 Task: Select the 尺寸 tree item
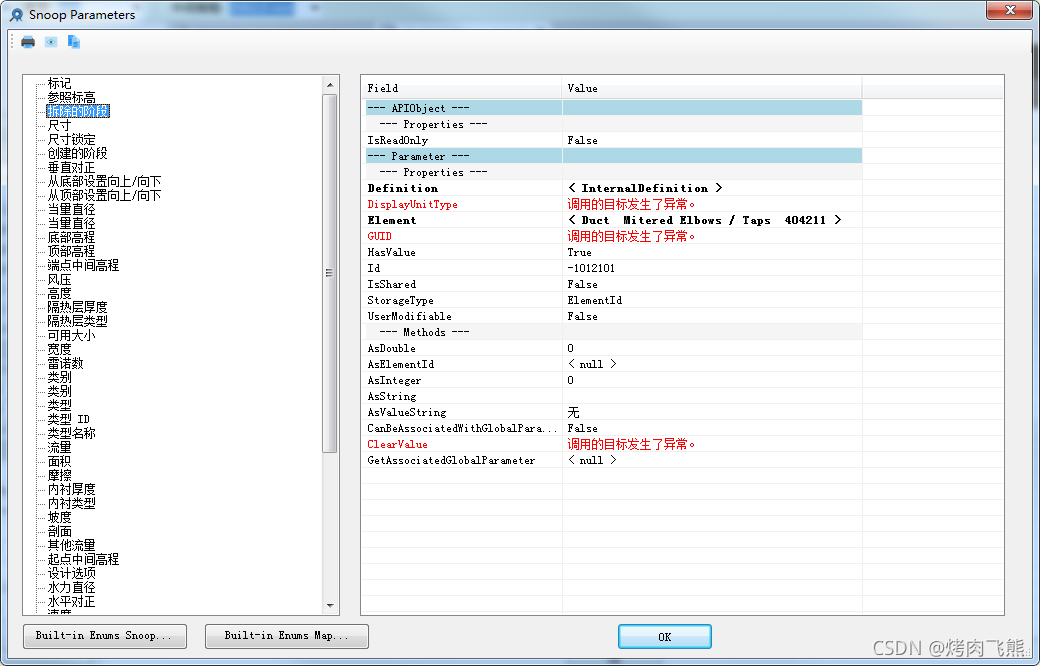59,125
